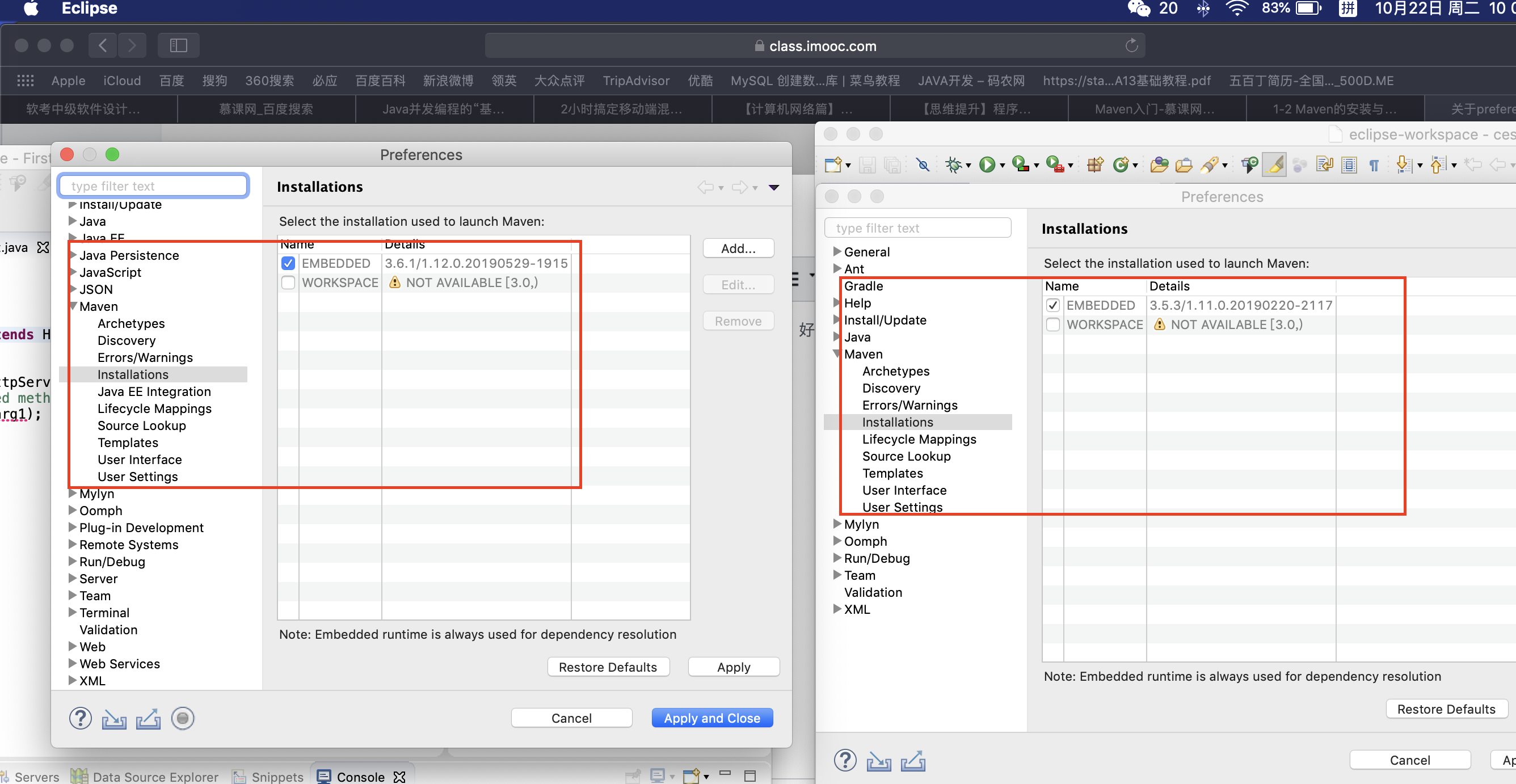1516x784 pixels.
Task: Click Help icon in right Preferences dialog
Action: 845,760
